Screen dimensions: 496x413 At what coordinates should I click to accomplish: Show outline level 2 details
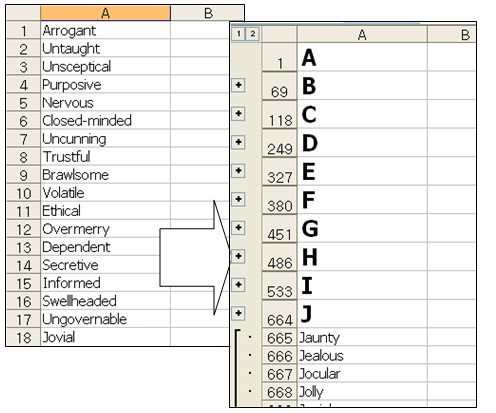(253, 34)
